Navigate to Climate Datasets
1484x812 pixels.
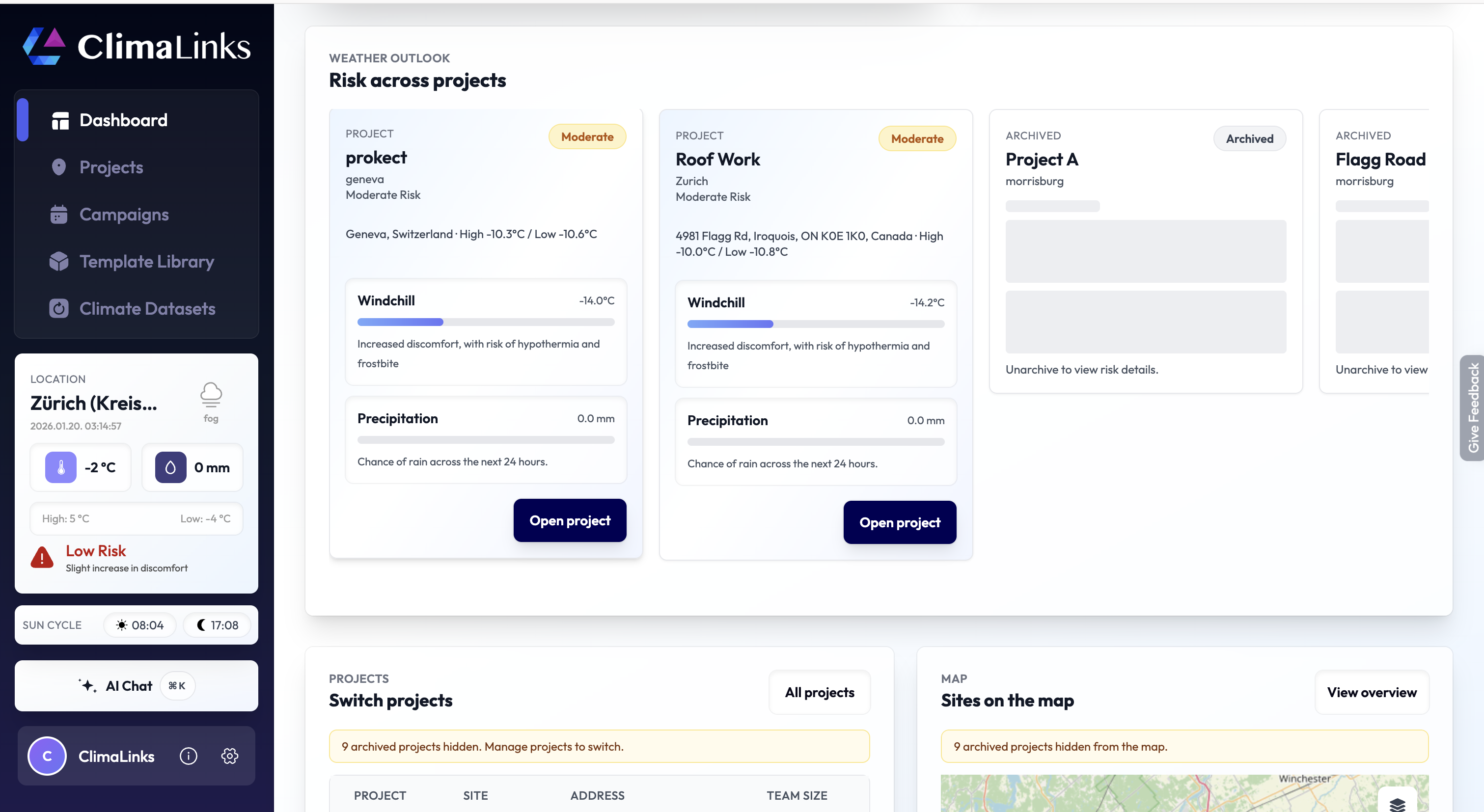[147, 309]
